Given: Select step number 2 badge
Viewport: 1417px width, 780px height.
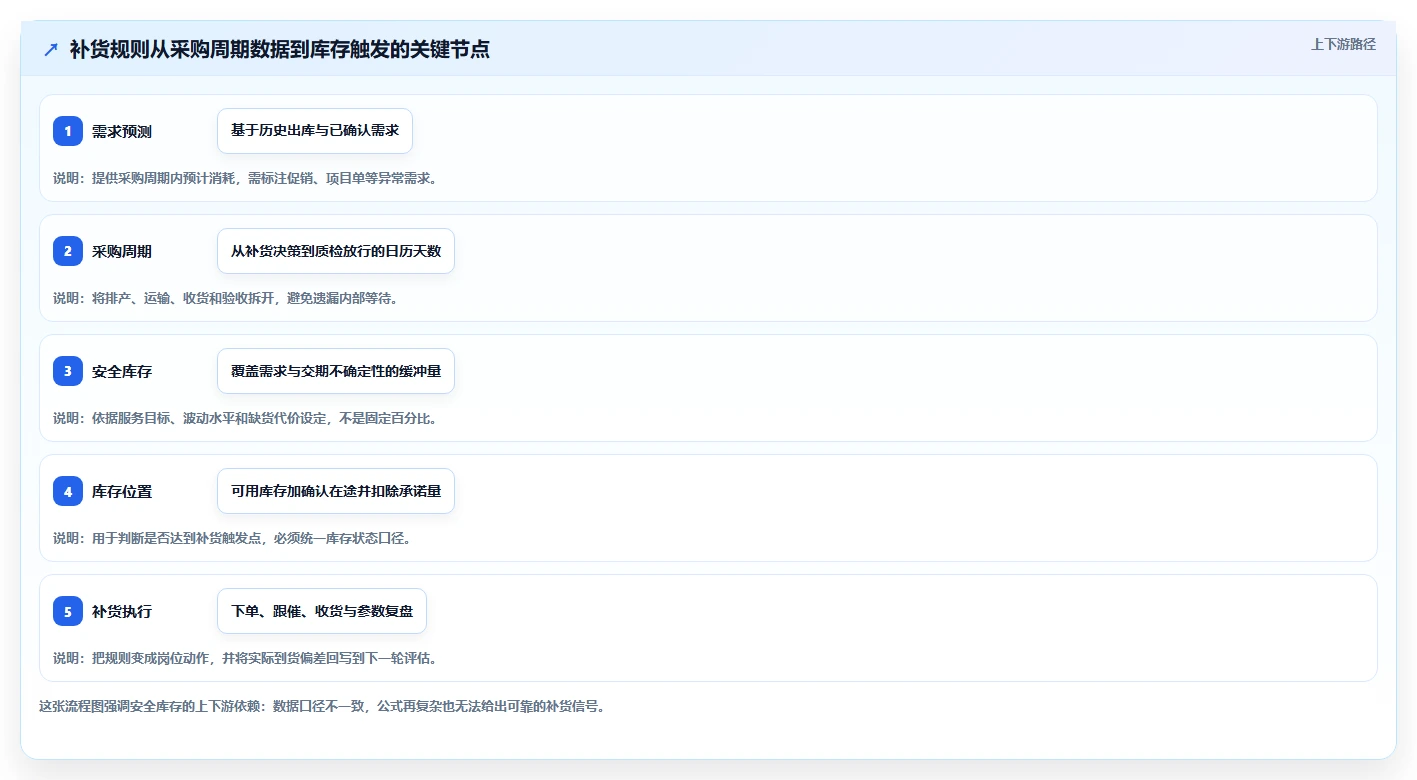Looking at the screenshot, I should point(68,251).
